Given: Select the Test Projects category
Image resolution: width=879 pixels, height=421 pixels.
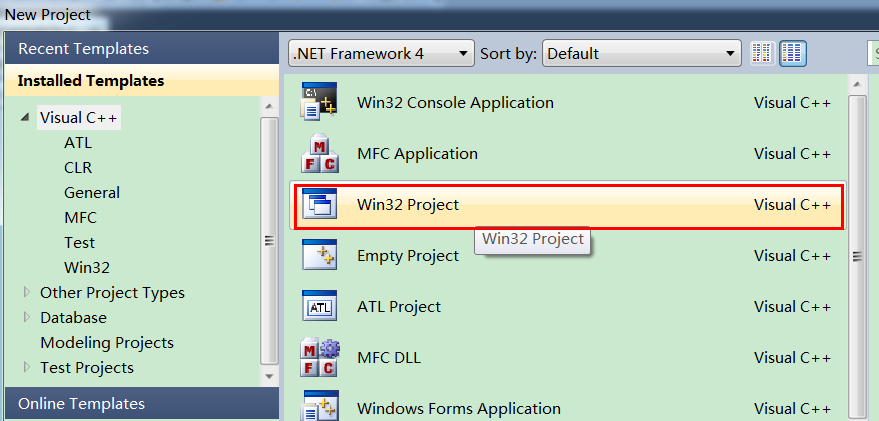Looking at the screenshot, I should [x=87, y=368].
